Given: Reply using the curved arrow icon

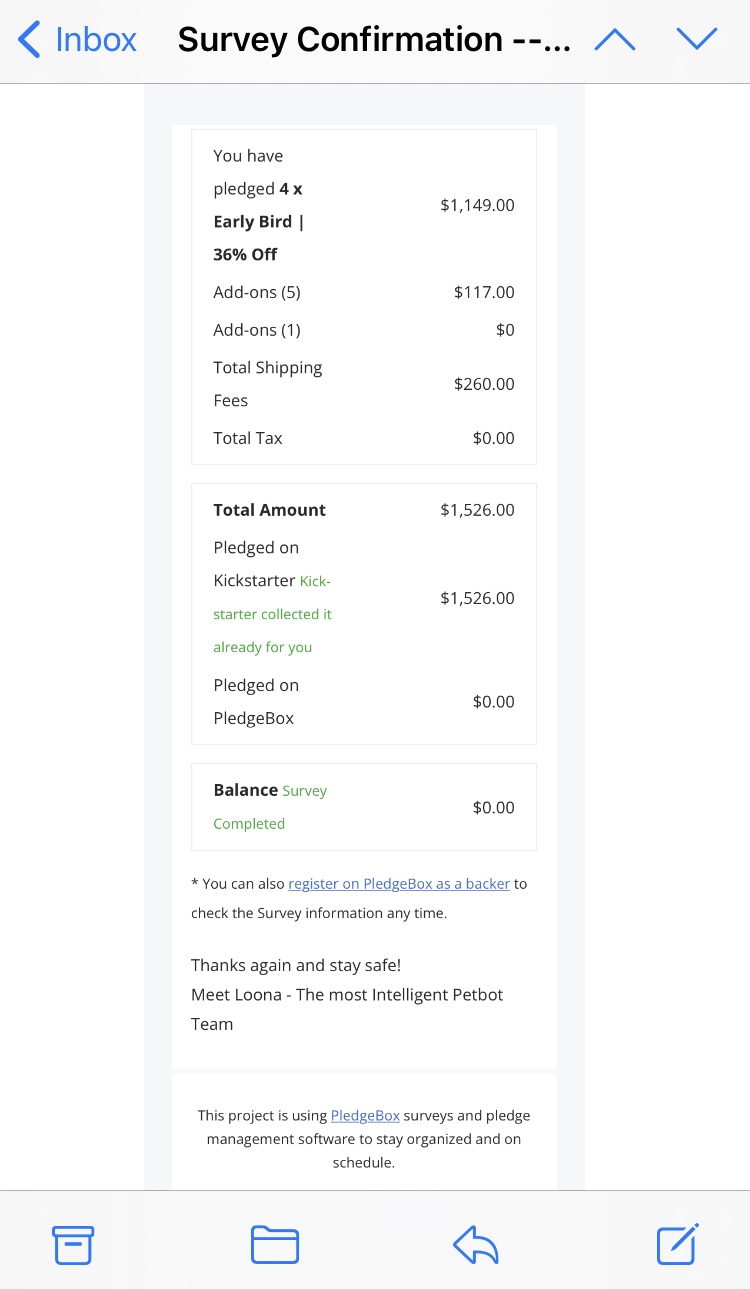Looking at the screenshot, I should click(x=476, y=1245).
